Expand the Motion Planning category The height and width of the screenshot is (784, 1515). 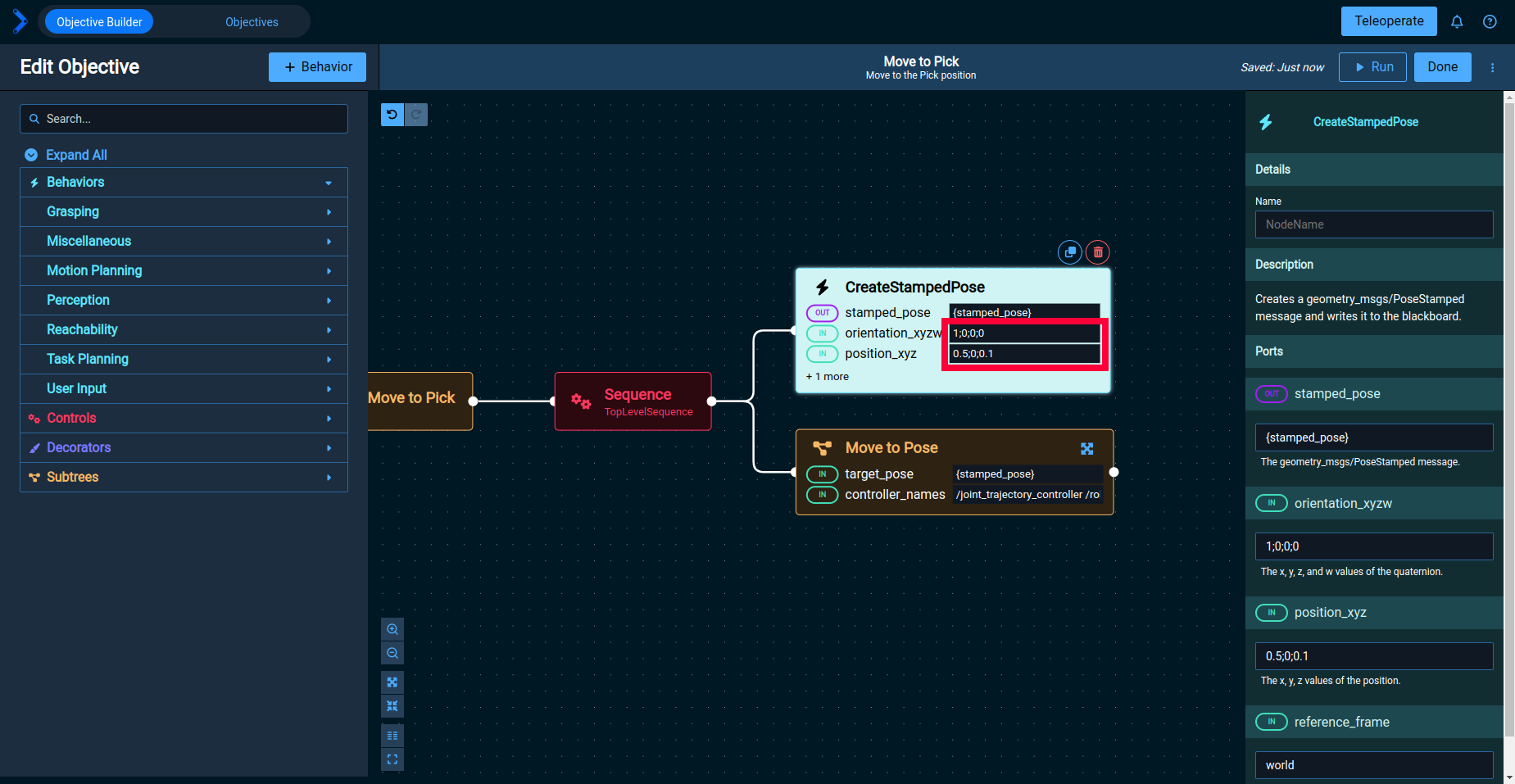point(184,270)
